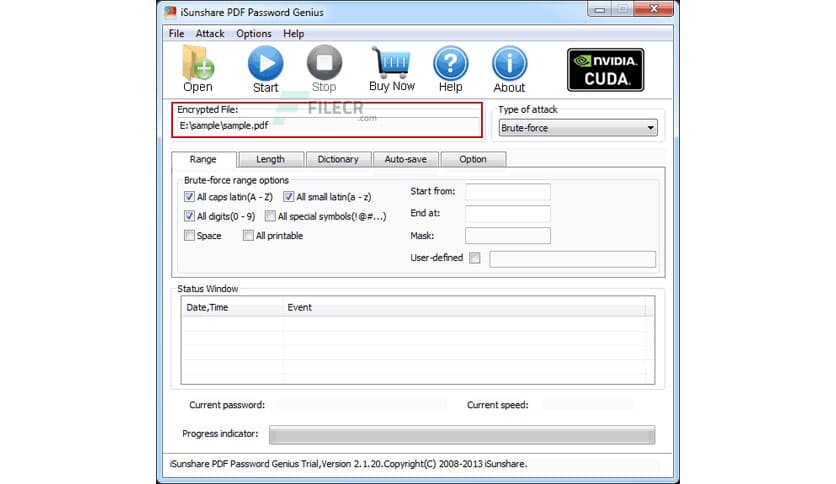The height and width of the screenshot is (484, 836).
Task: Select the Range tab
Action: click(203, 159)
